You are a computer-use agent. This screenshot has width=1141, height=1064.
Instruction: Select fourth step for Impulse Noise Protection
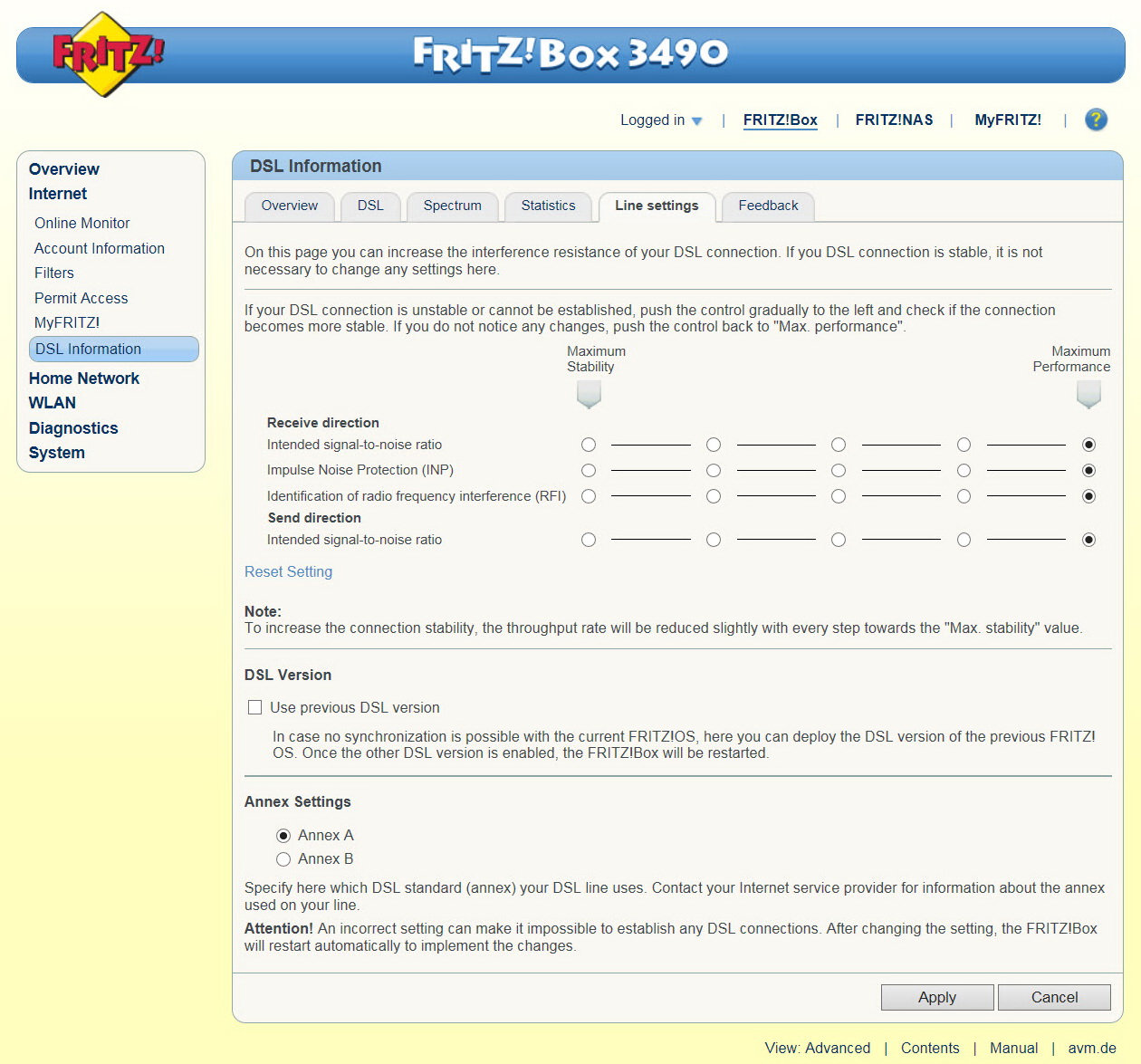point(964,471)
